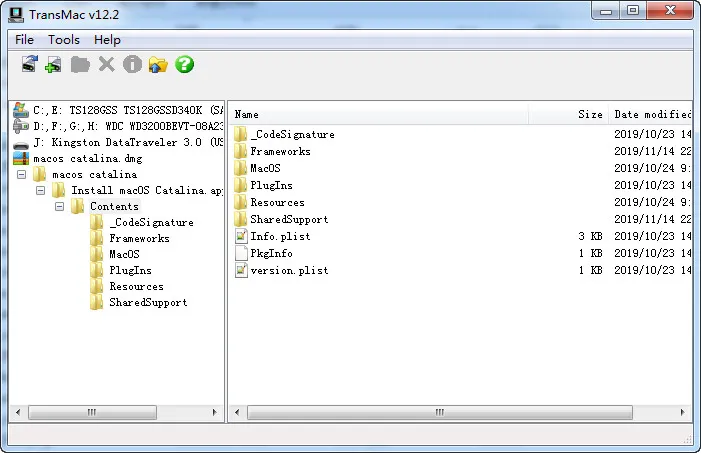
Task: Click the open disk image toolbar icon
Action: pos(54,64)
